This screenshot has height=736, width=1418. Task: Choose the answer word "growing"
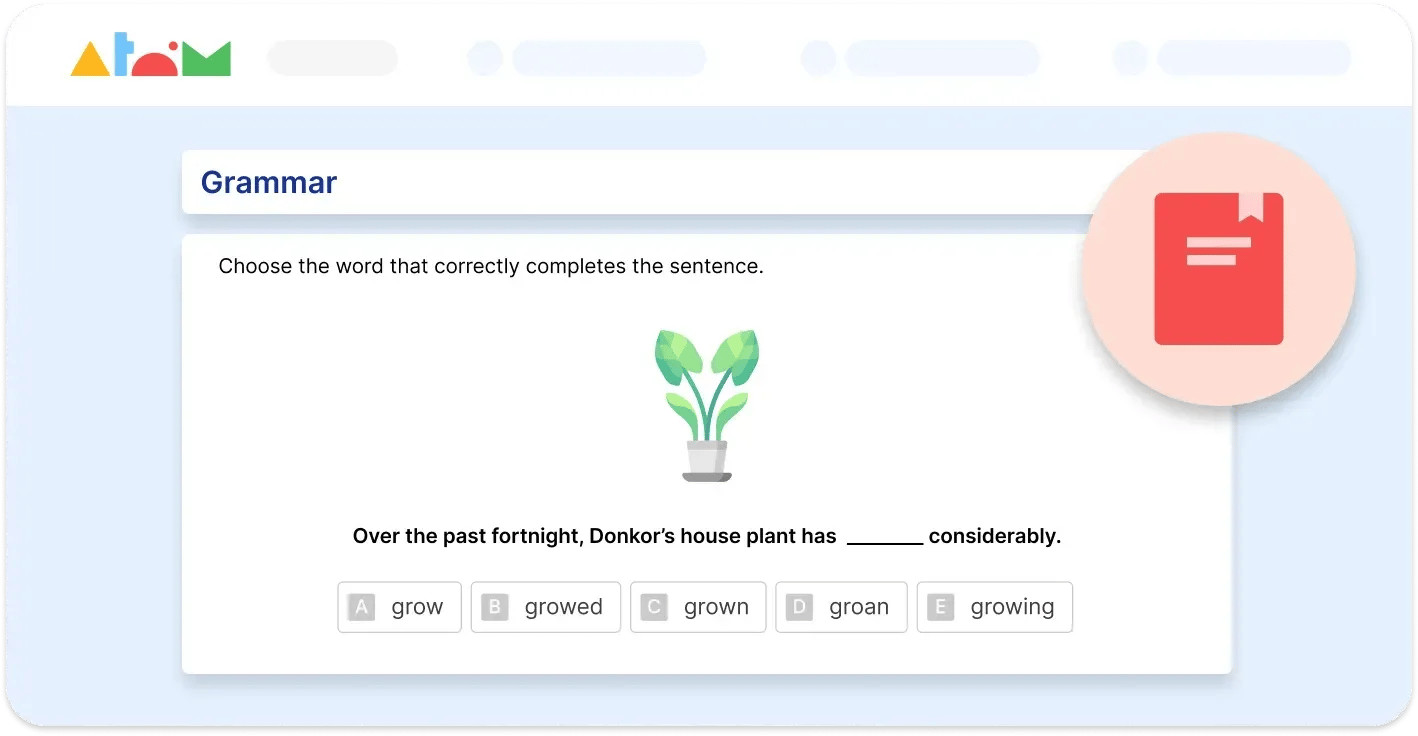pos(1012,607)
